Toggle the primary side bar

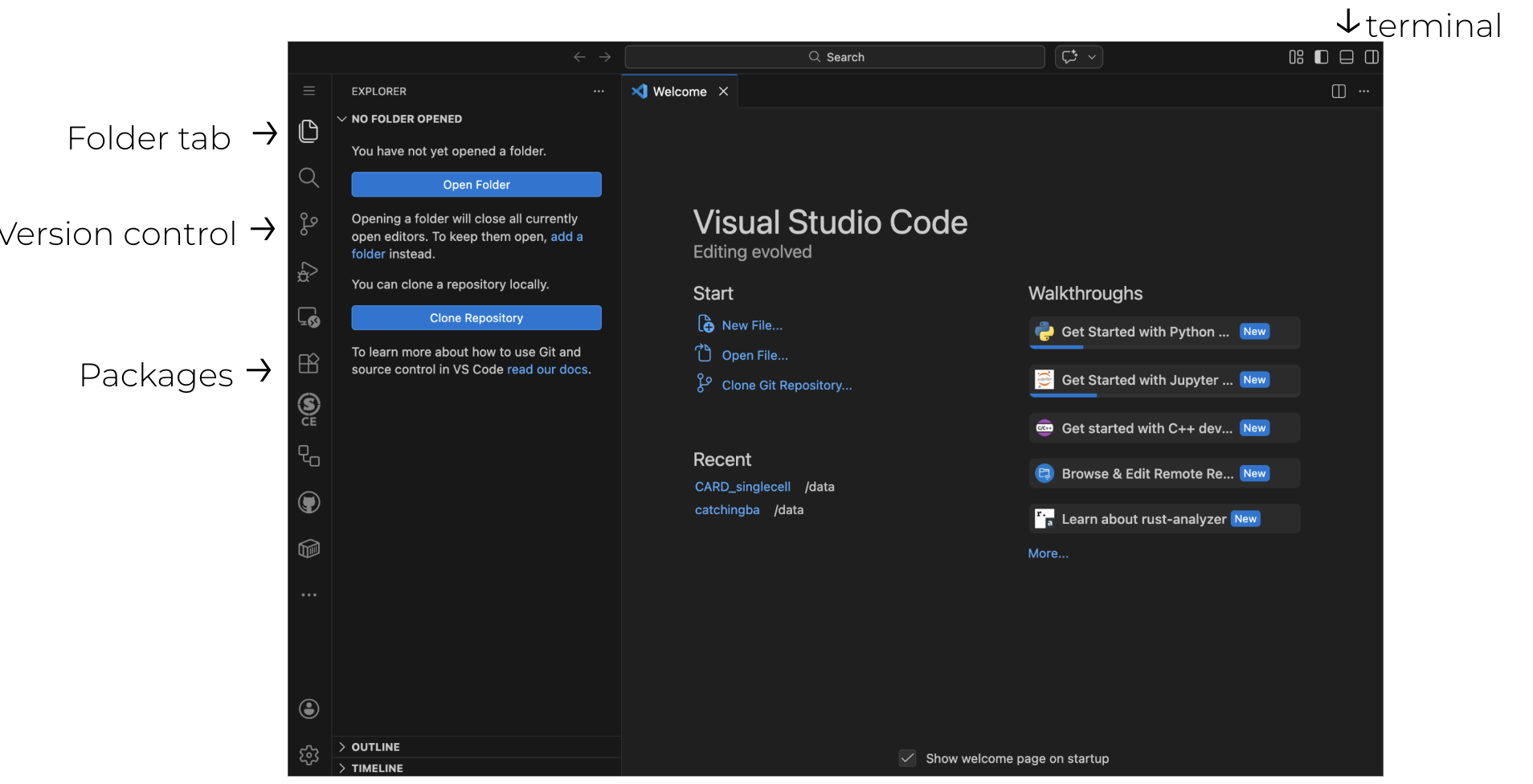coord(1321,57)
